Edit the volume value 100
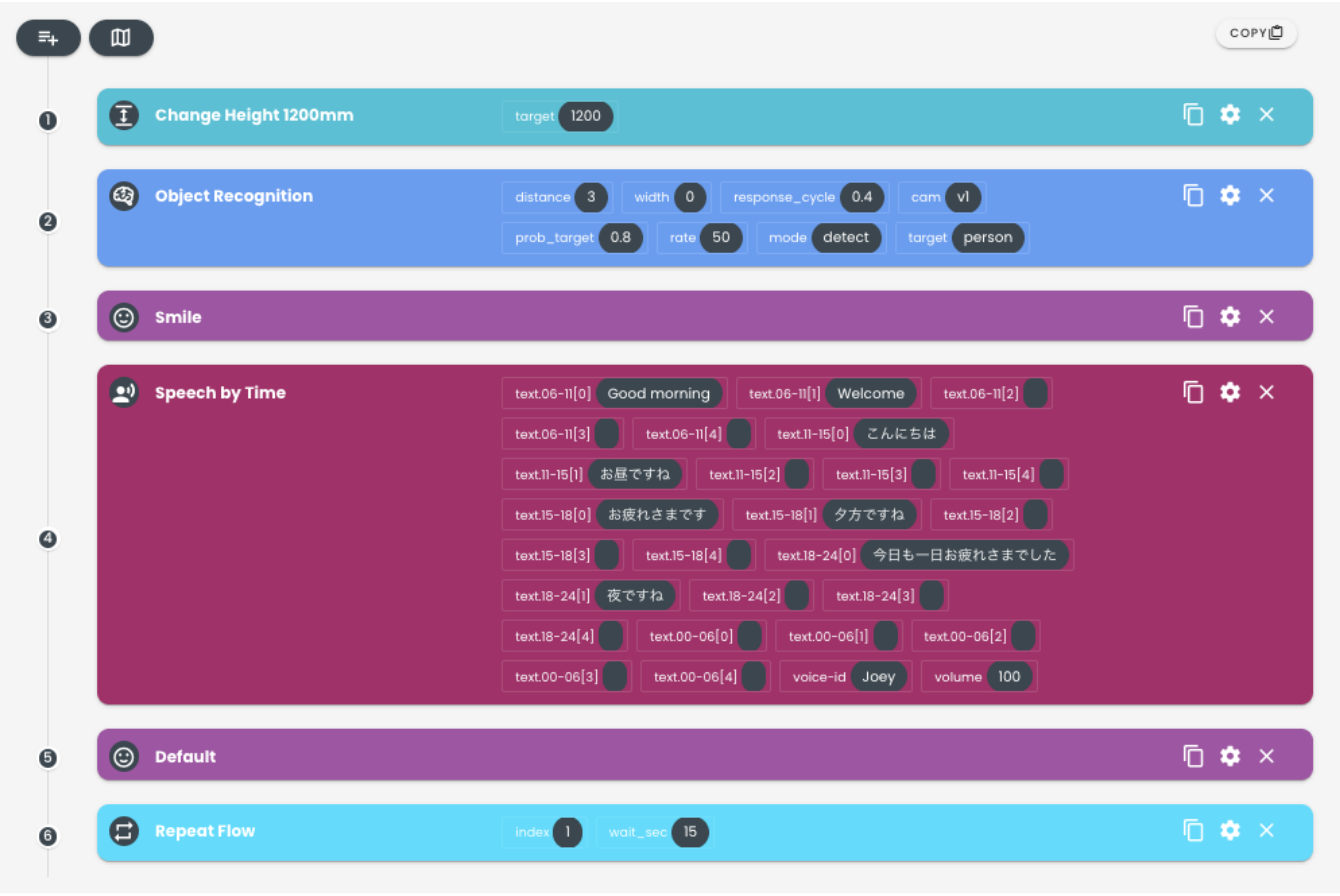 click(x=1010, y=677)
